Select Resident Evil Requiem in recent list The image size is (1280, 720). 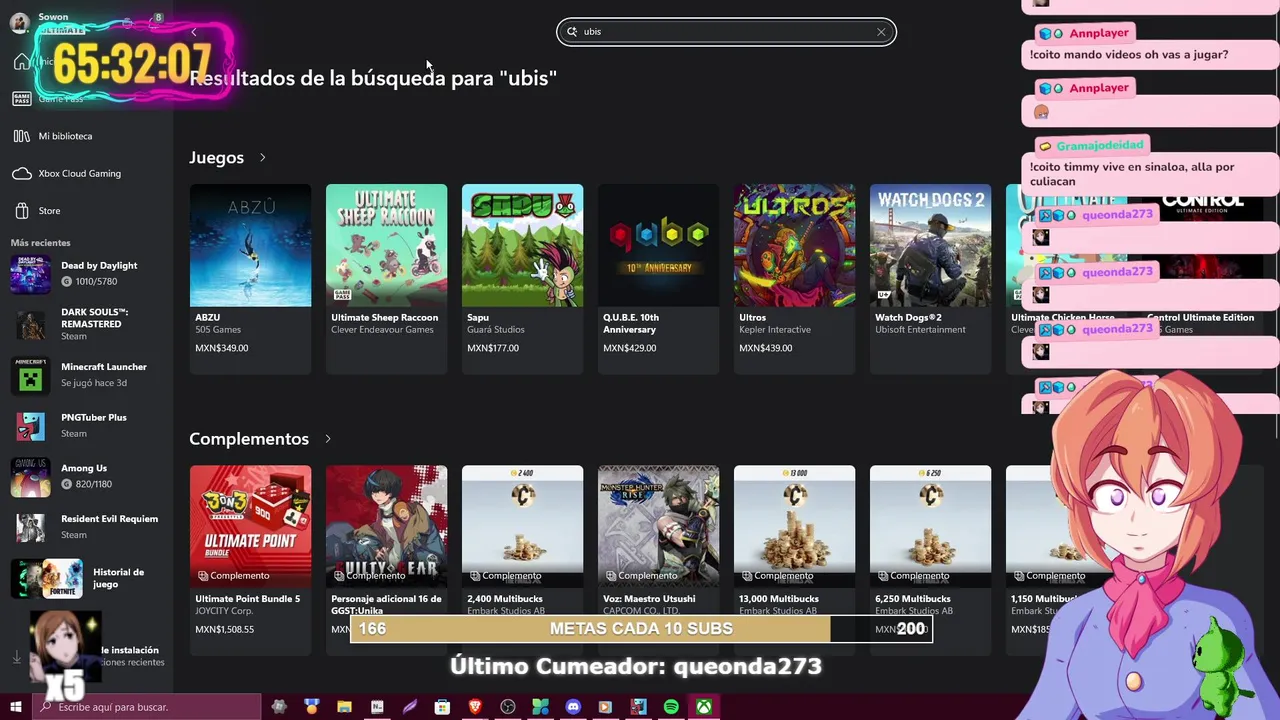coord(87,527)
